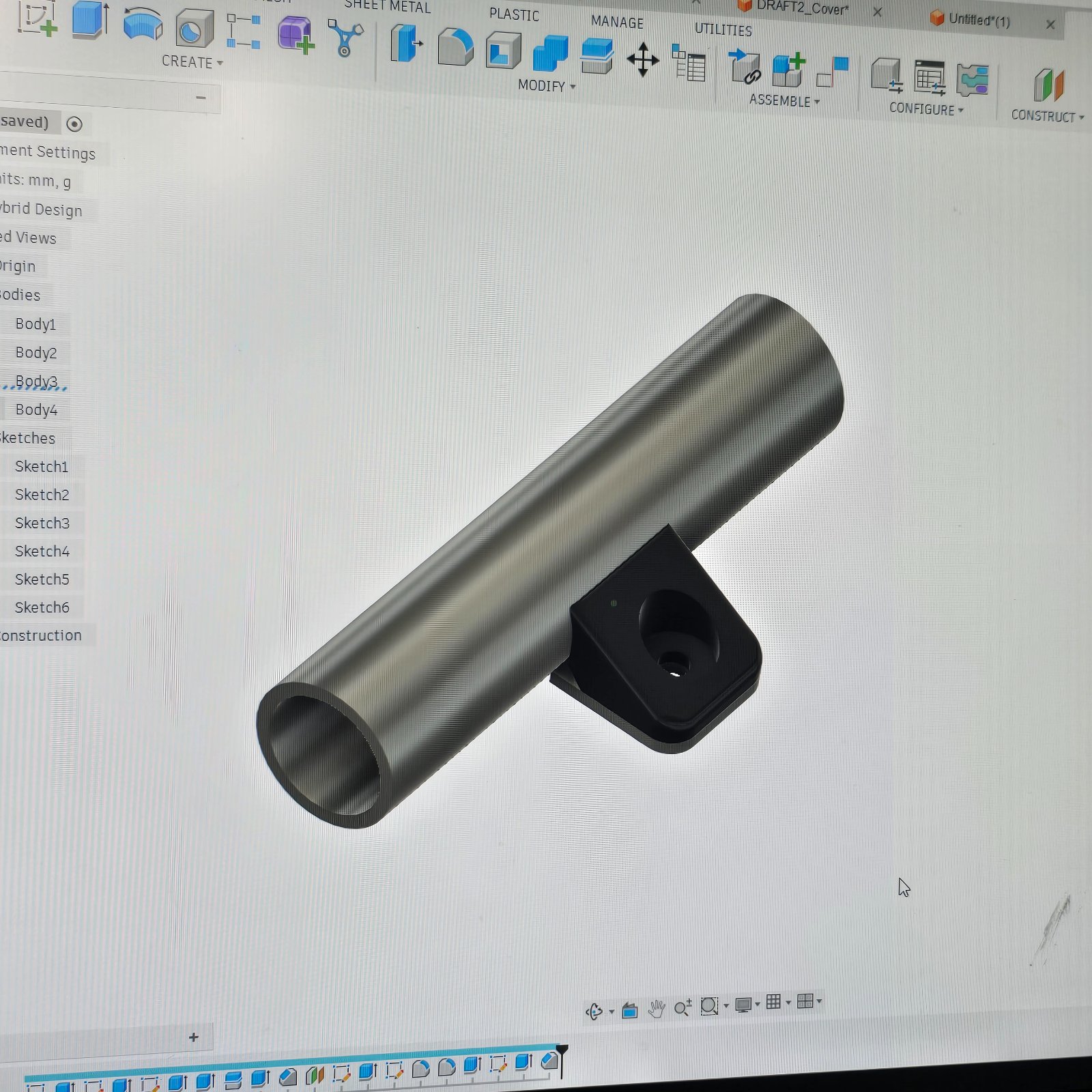Expand the CONFIGURE dropdown
The image size is (1092, 1092).
tap(926, 109)
